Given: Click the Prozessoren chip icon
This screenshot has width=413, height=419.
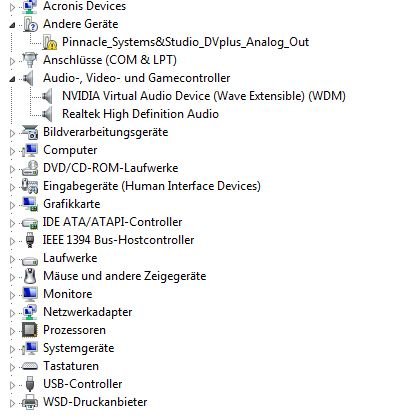Looking at the screenshot, I should pos(30,330).
